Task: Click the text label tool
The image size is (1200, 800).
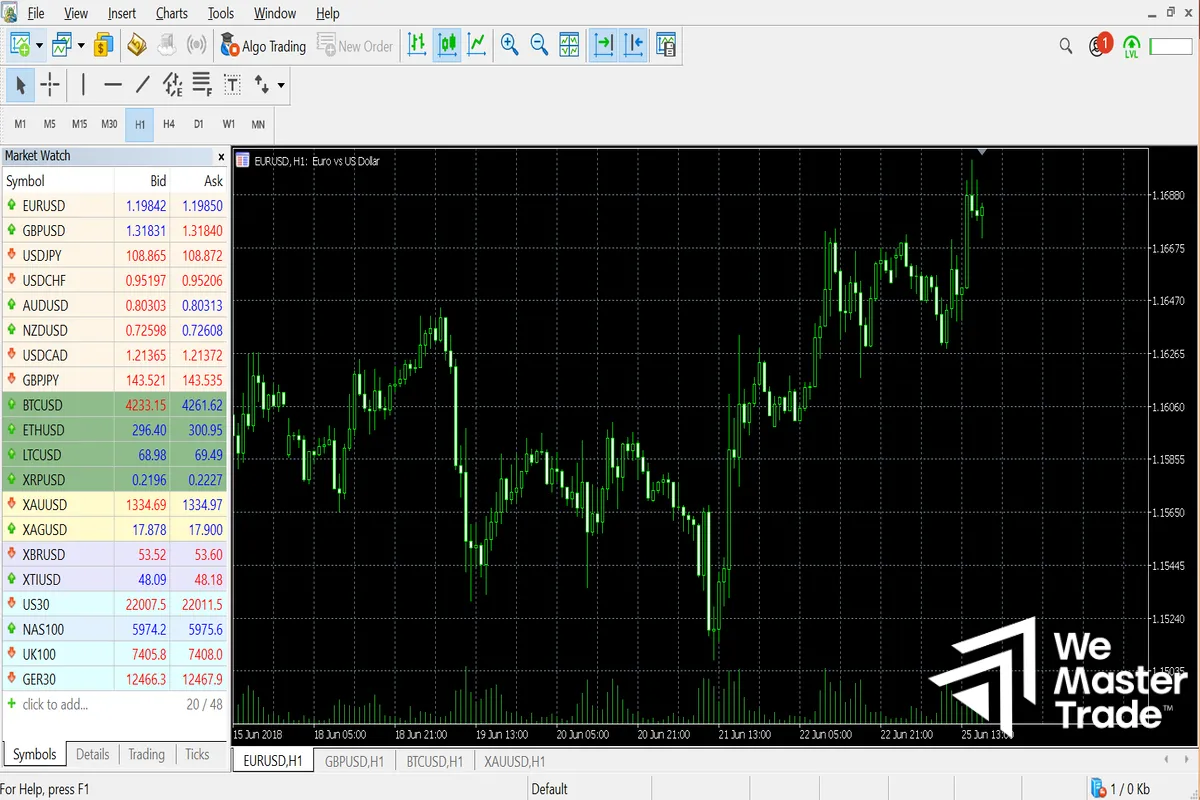Action: point(232,85)
